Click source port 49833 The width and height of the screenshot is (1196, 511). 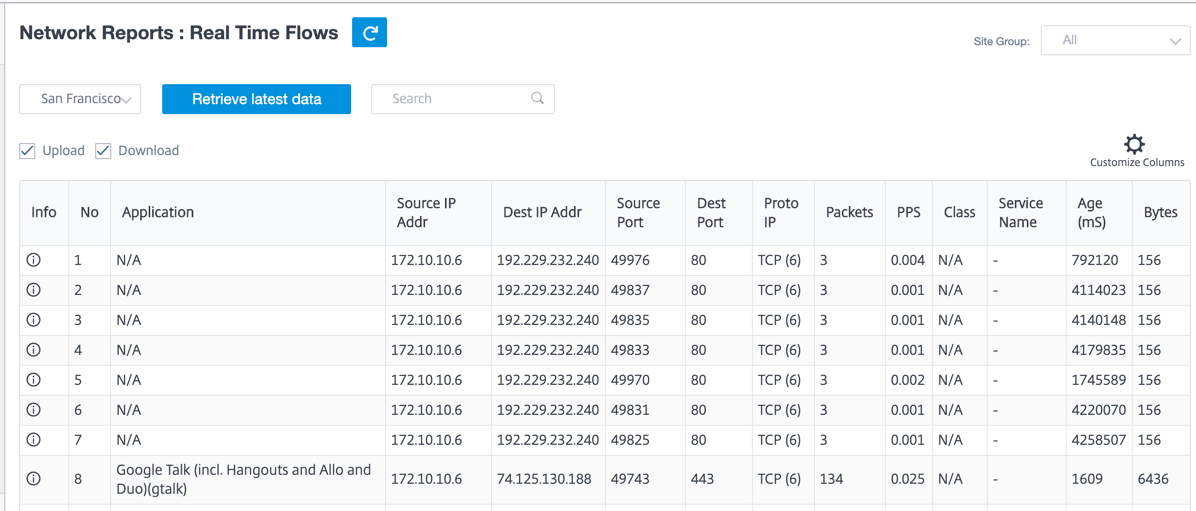[631, 349]
